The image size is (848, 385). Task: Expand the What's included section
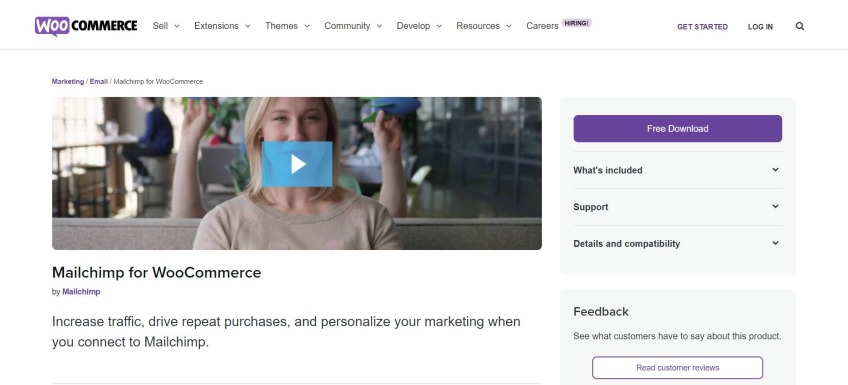click(678, 170)
